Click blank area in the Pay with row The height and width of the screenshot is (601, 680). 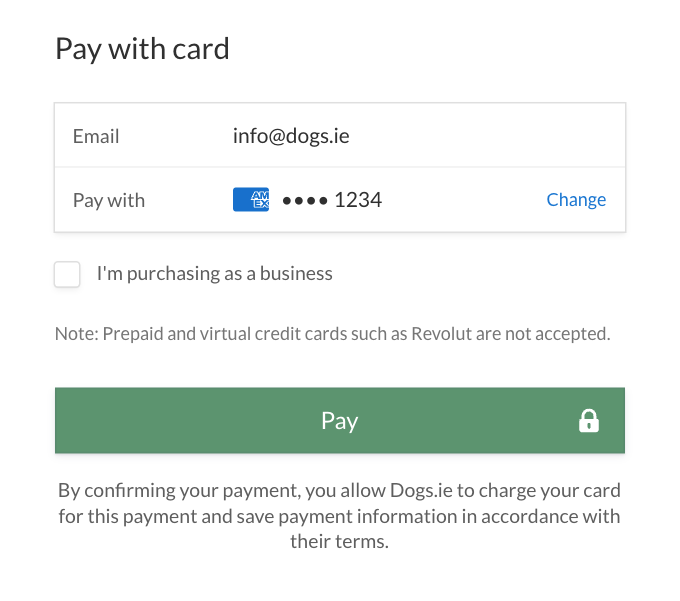[x=464, y=200]
